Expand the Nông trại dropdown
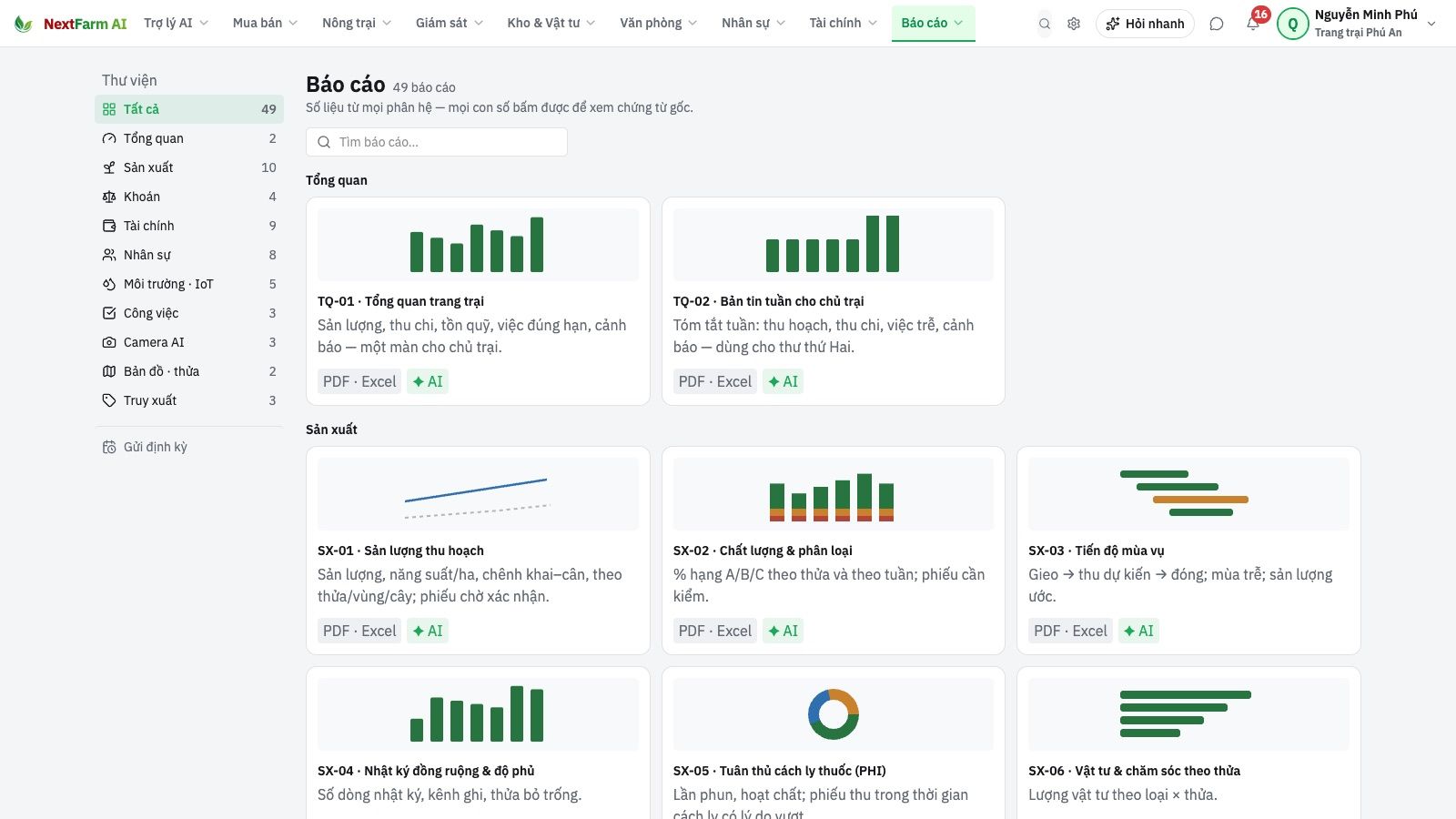 [x=357, y=23]
